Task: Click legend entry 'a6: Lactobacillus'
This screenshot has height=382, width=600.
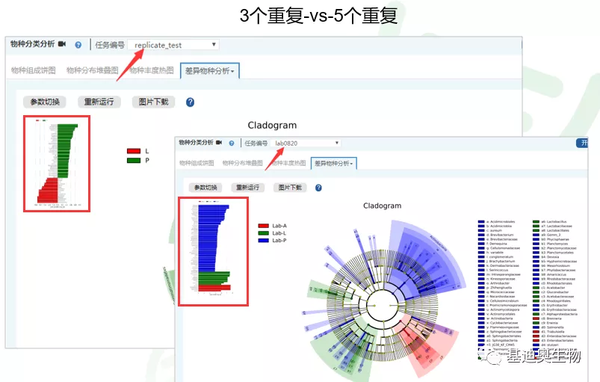Action: (x=549, y=222)
